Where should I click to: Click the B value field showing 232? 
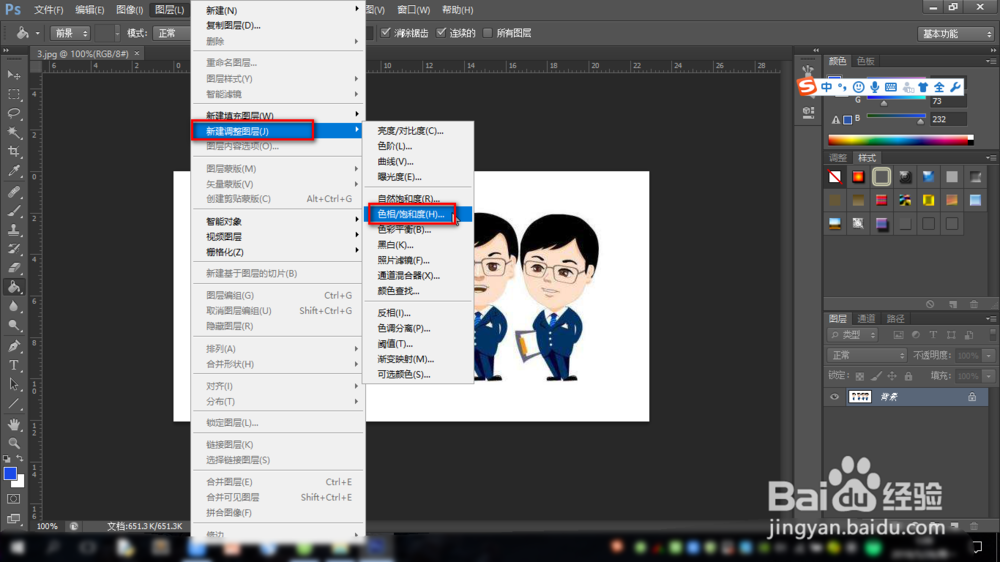click(948, 119)
